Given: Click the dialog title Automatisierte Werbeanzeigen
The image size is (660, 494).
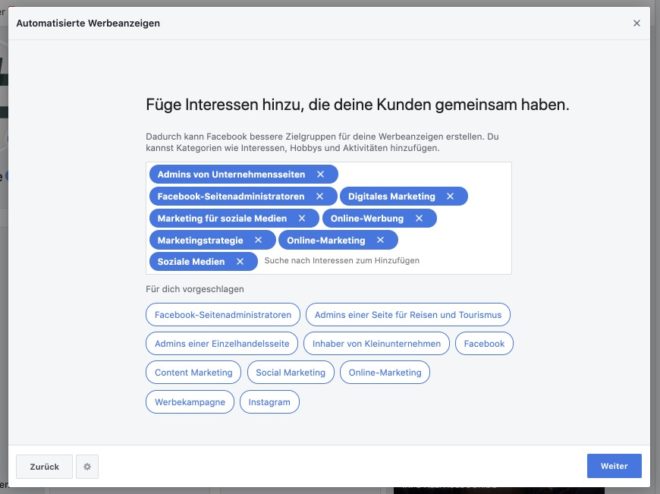Looking at the screenshot, I should pos(88,23).
